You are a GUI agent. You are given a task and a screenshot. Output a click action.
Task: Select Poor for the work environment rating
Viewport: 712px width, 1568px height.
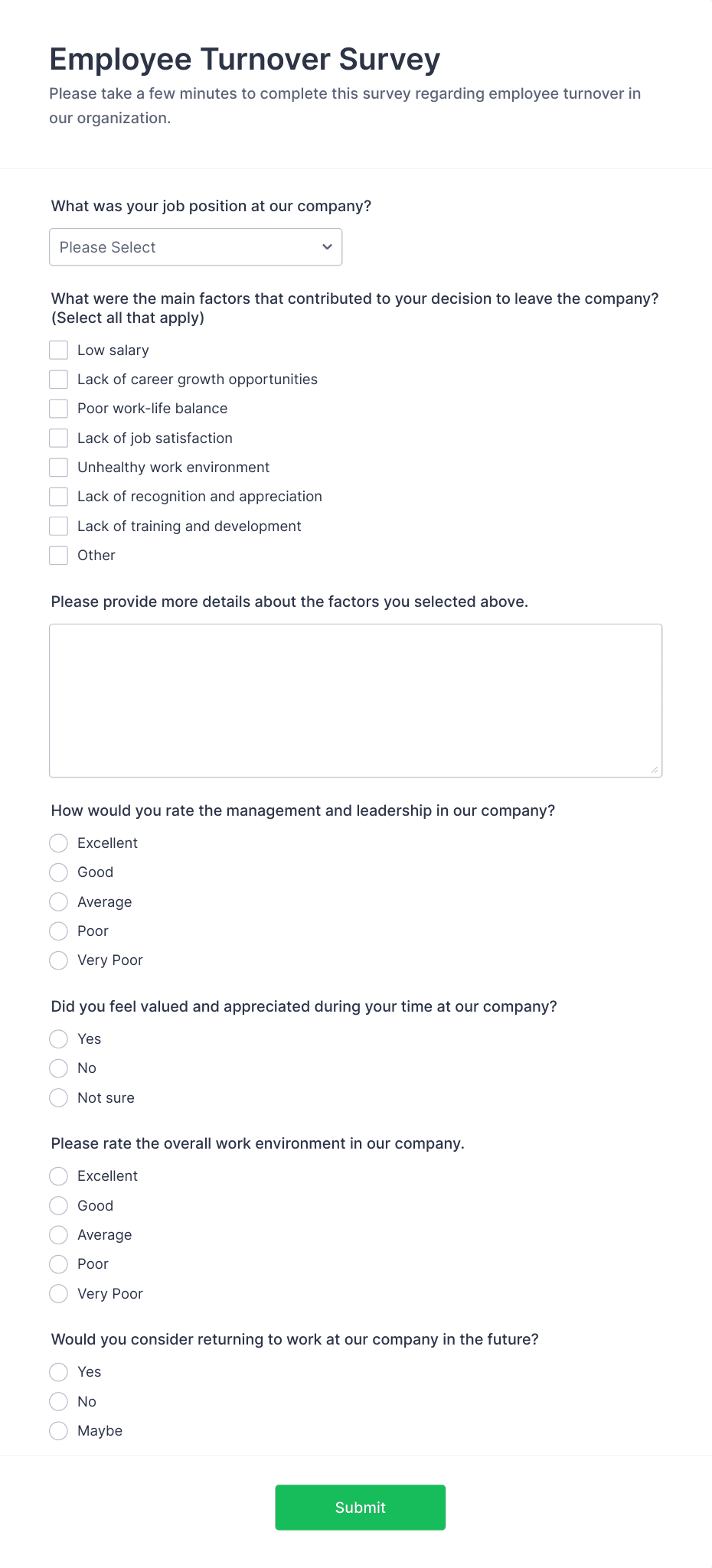point(58,1263)
